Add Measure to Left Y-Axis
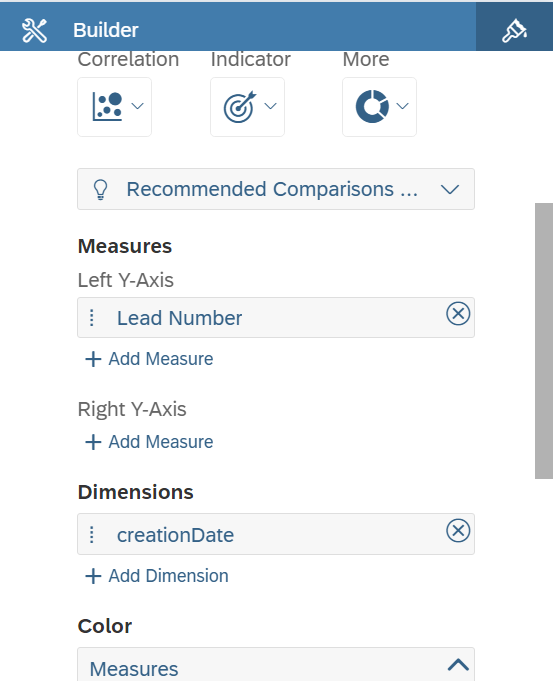Viewport: 553px width, 681px height. point(149,359)
